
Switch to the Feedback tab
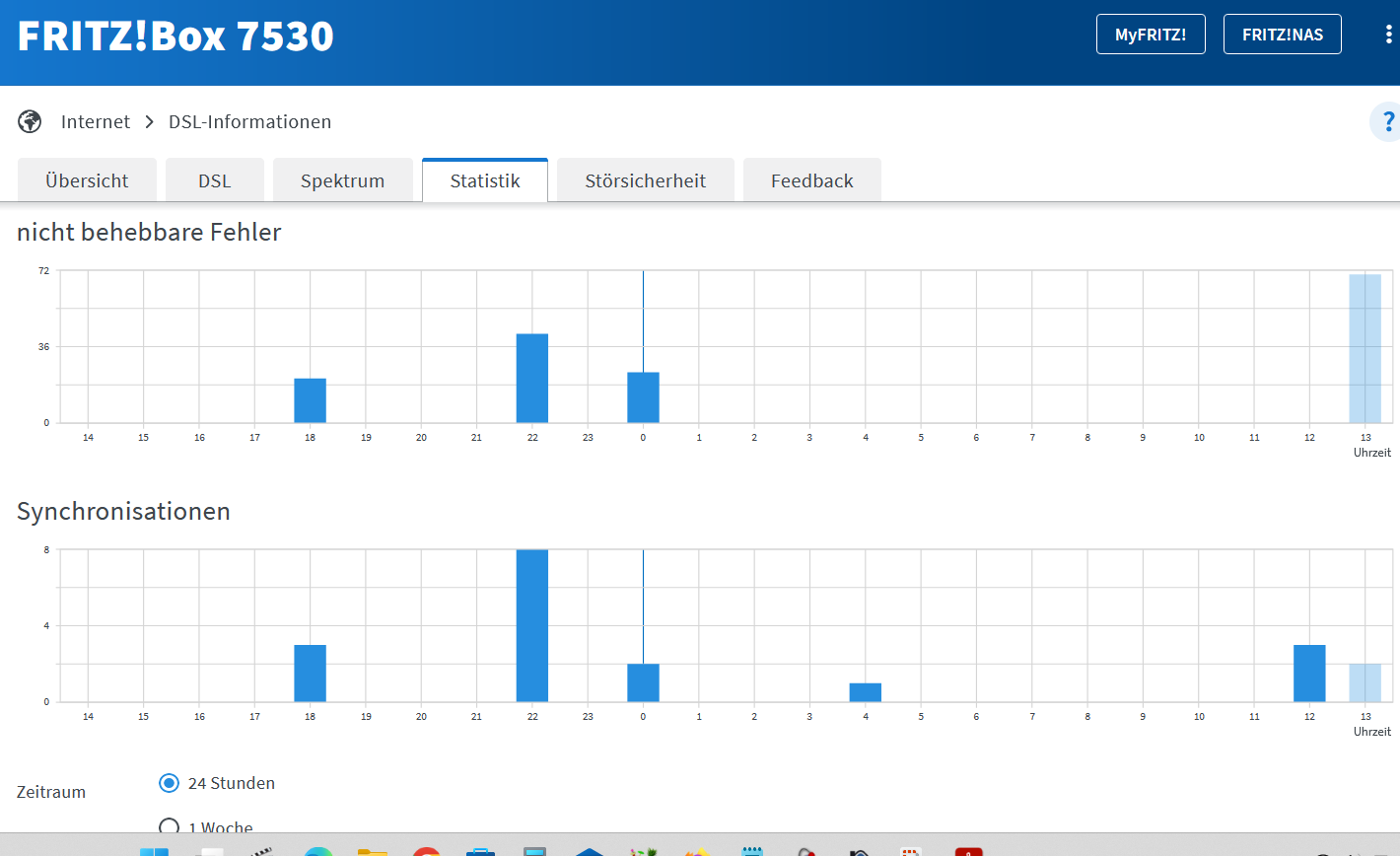812,180
